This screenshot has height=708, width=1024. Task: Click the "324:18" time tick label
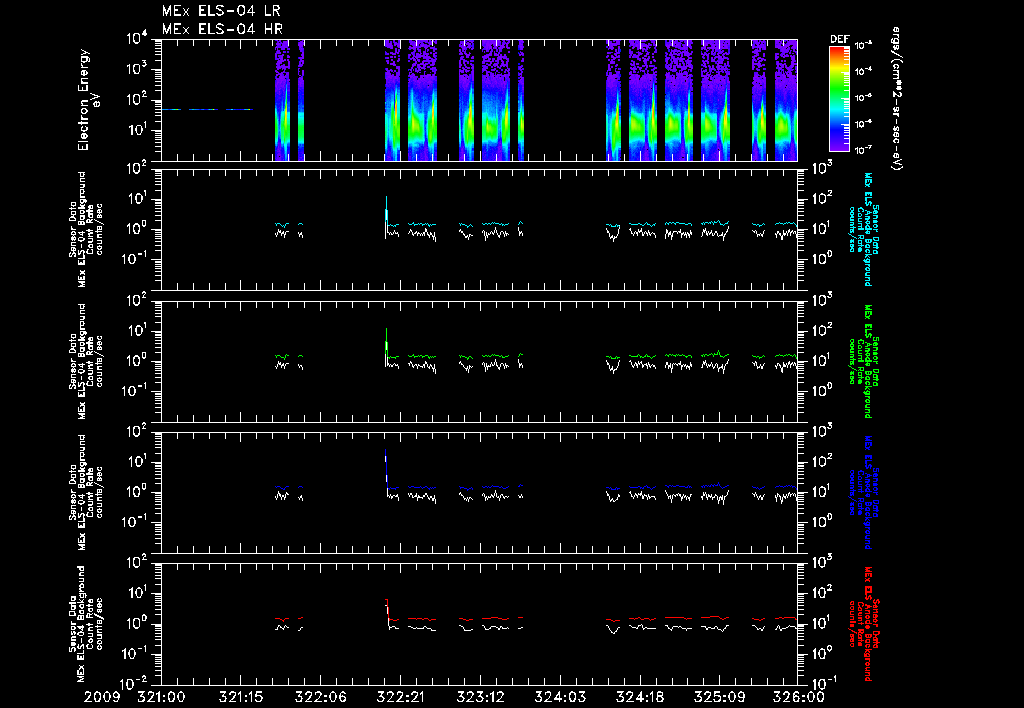coord(639,698)
